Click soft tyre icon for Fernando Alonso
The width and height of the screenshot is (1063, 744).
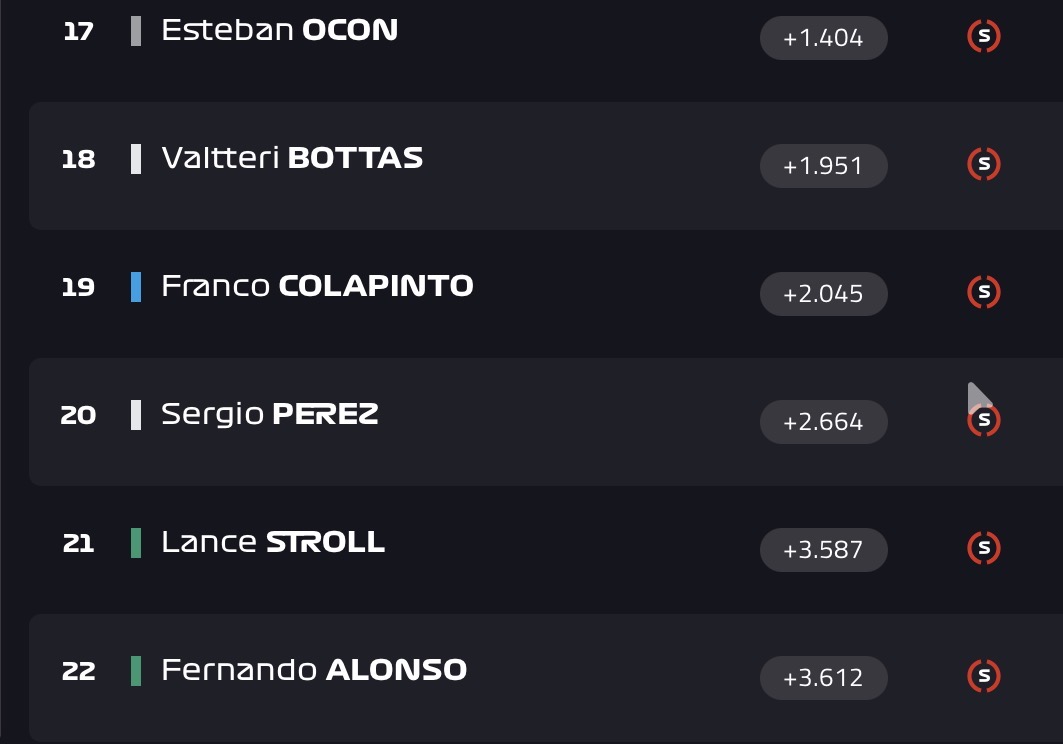pyautogui.click(x=984, y=676)
